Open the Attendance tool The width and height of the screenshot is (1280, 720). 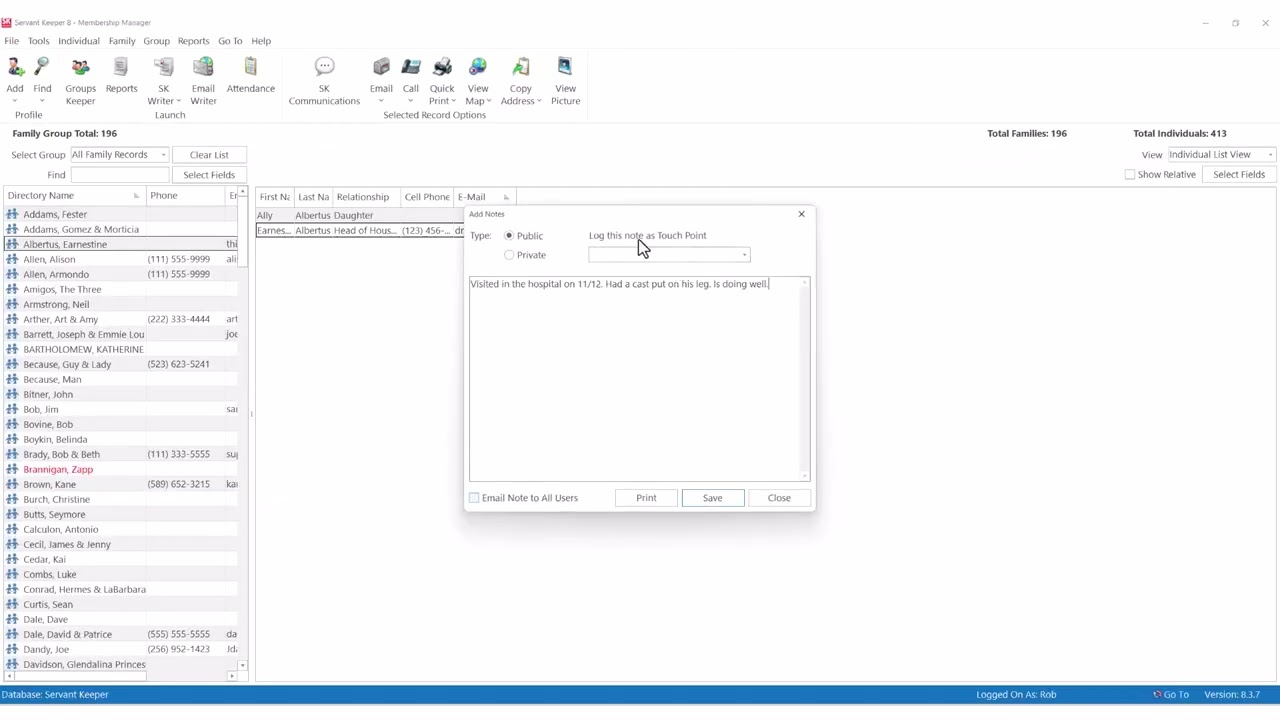click(x=250, y=74)
